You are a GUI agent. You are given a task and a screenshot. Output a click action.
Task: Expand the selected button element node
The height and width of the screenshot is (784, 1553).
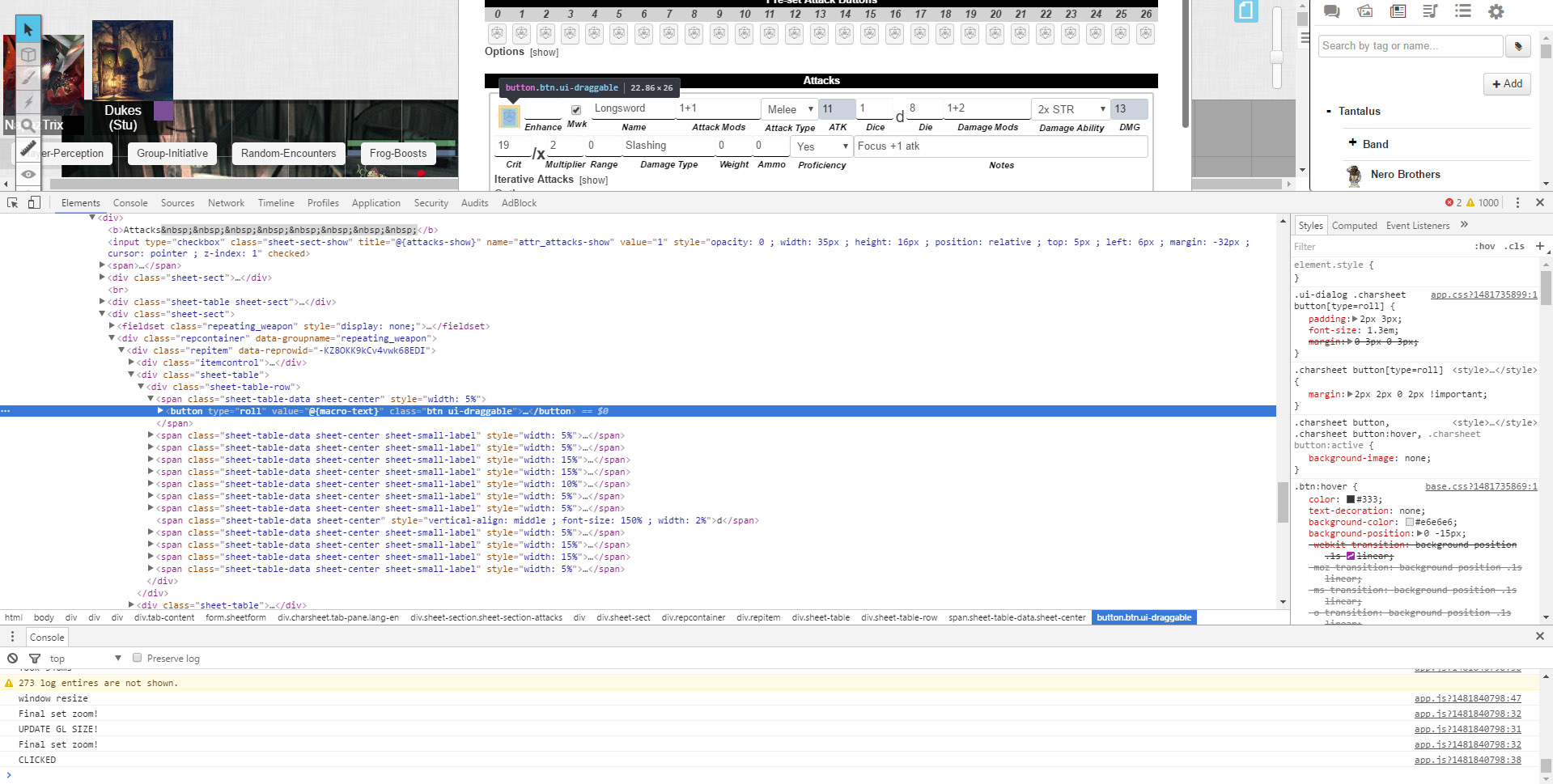pos(160,411)
